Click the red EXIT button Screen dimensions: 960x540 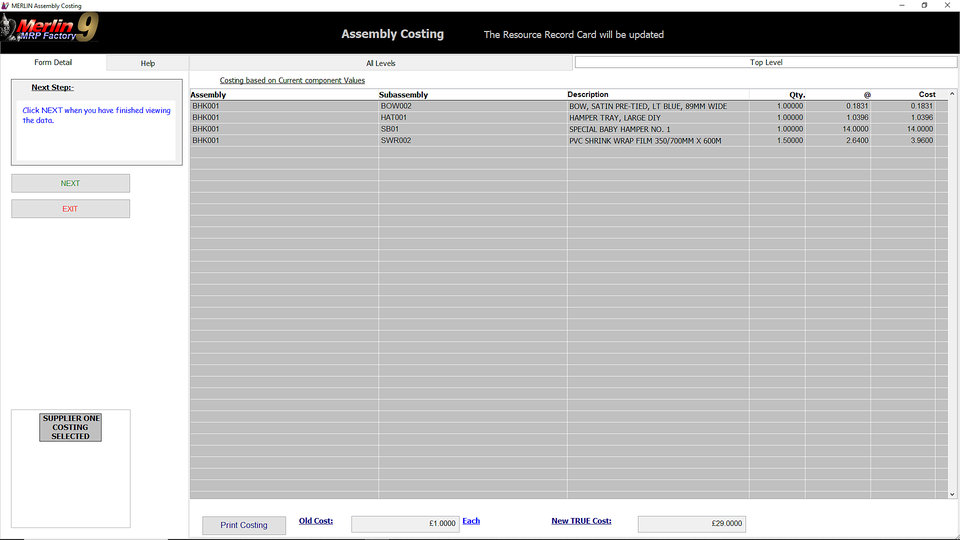click(70, 209)
